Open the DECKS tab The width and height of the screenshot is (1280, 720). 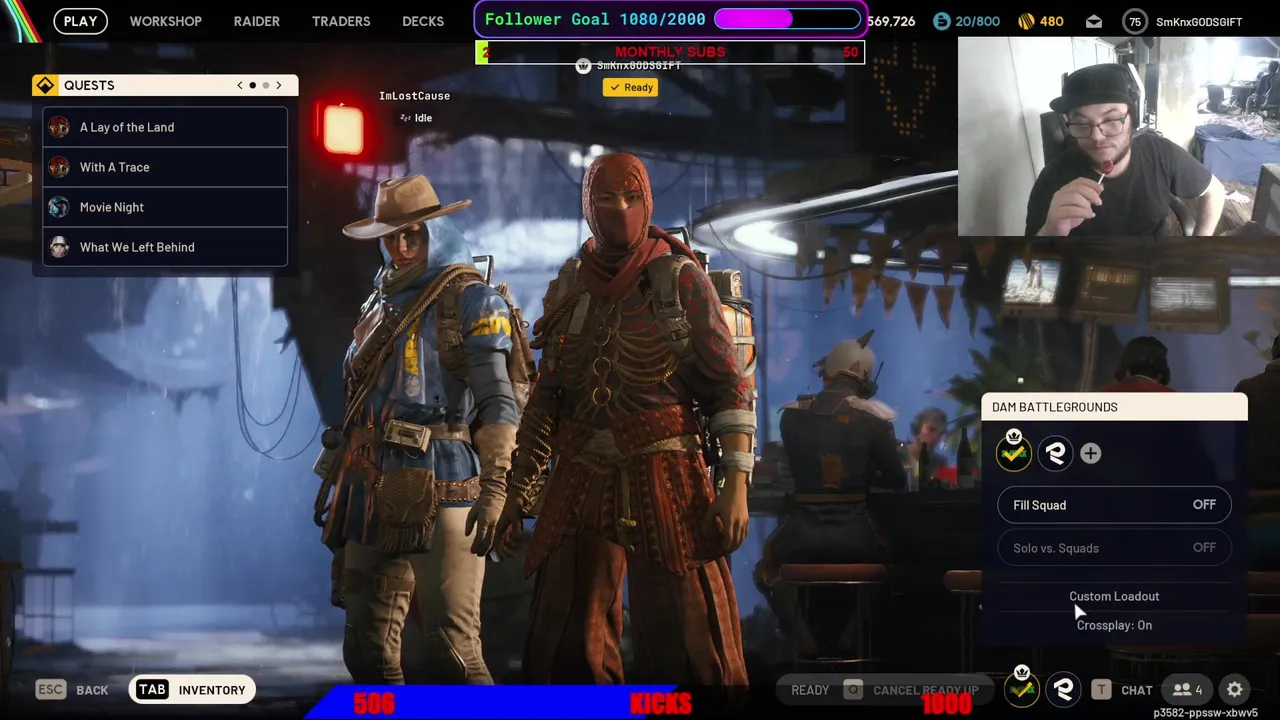[x=423, y=21]
